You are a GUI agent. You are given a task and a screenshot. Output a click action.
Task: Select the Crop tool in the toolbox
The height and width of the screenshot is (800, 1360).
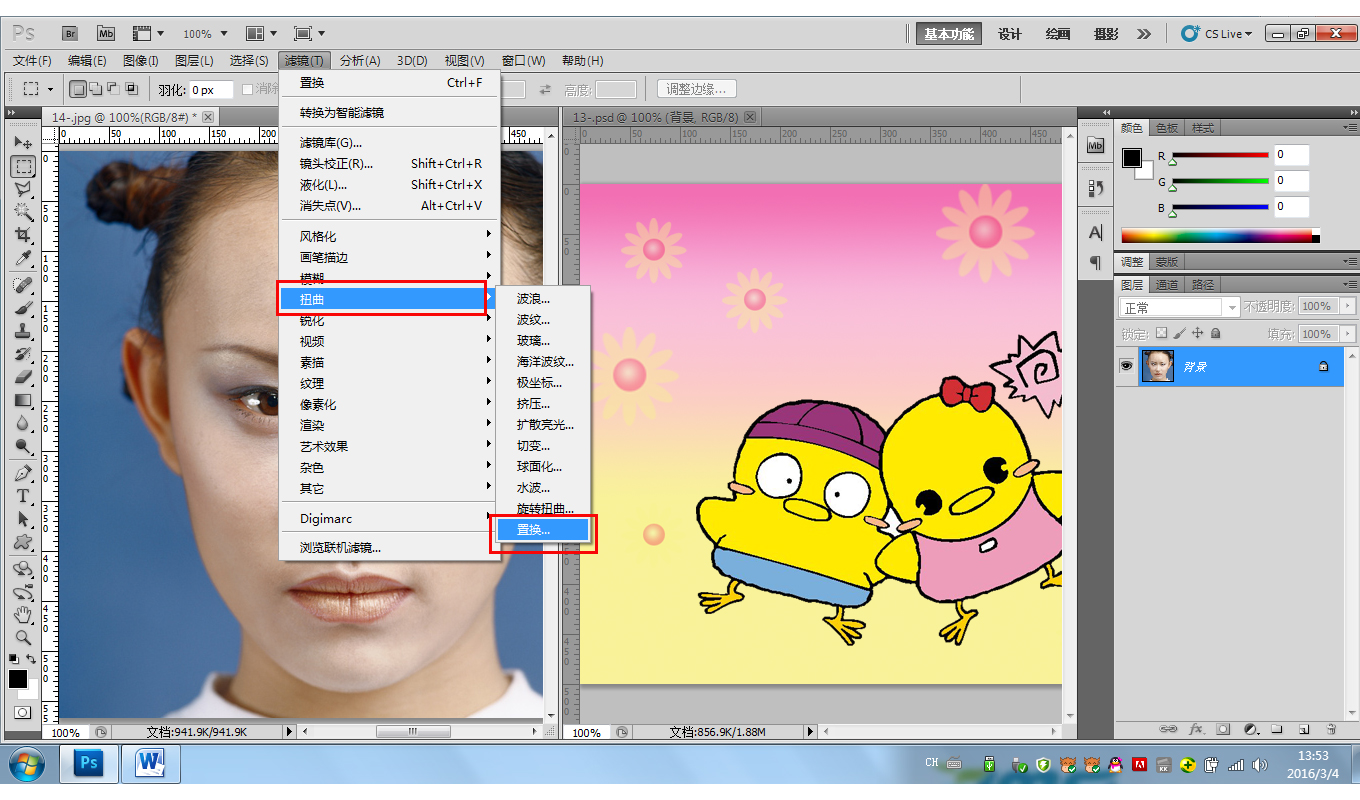coord(22,235)
